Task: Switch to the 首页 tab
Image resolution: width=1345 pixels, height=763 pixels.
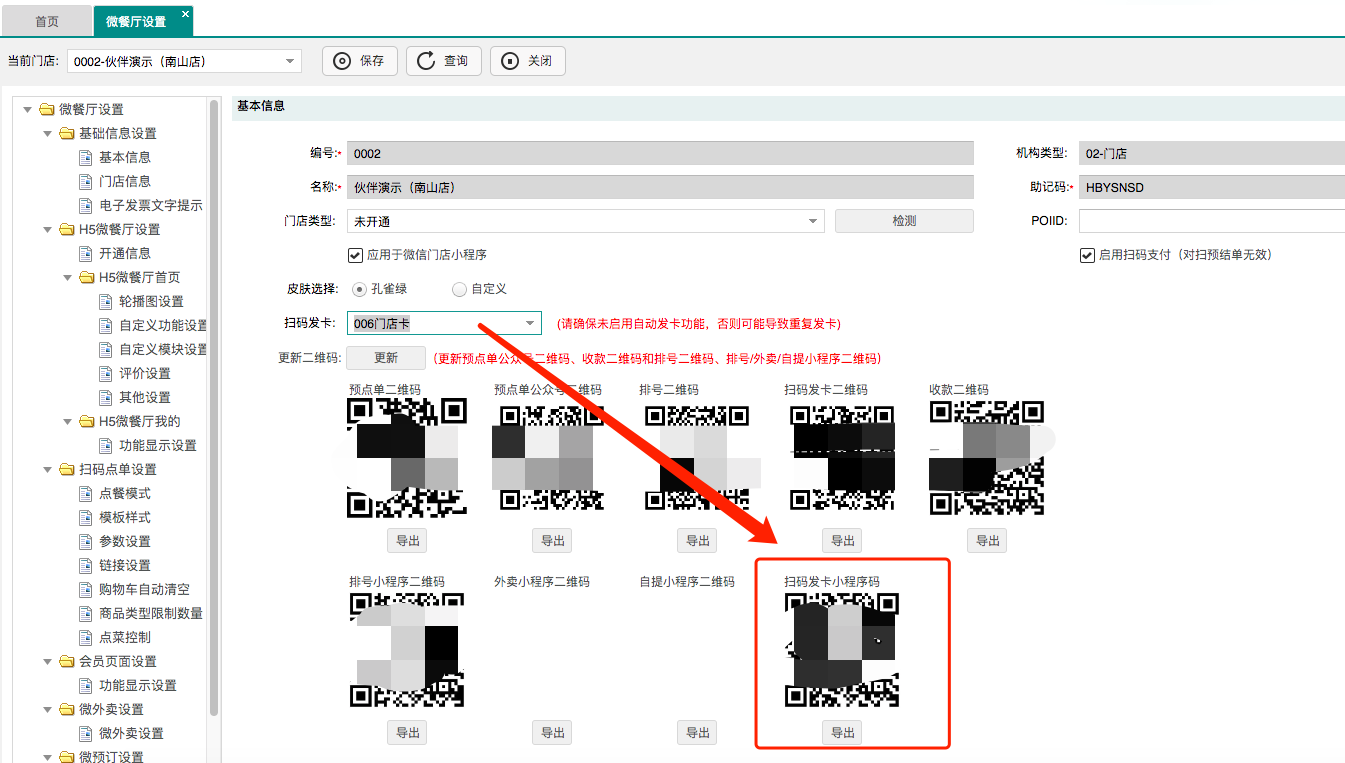Action: [46, 21]
